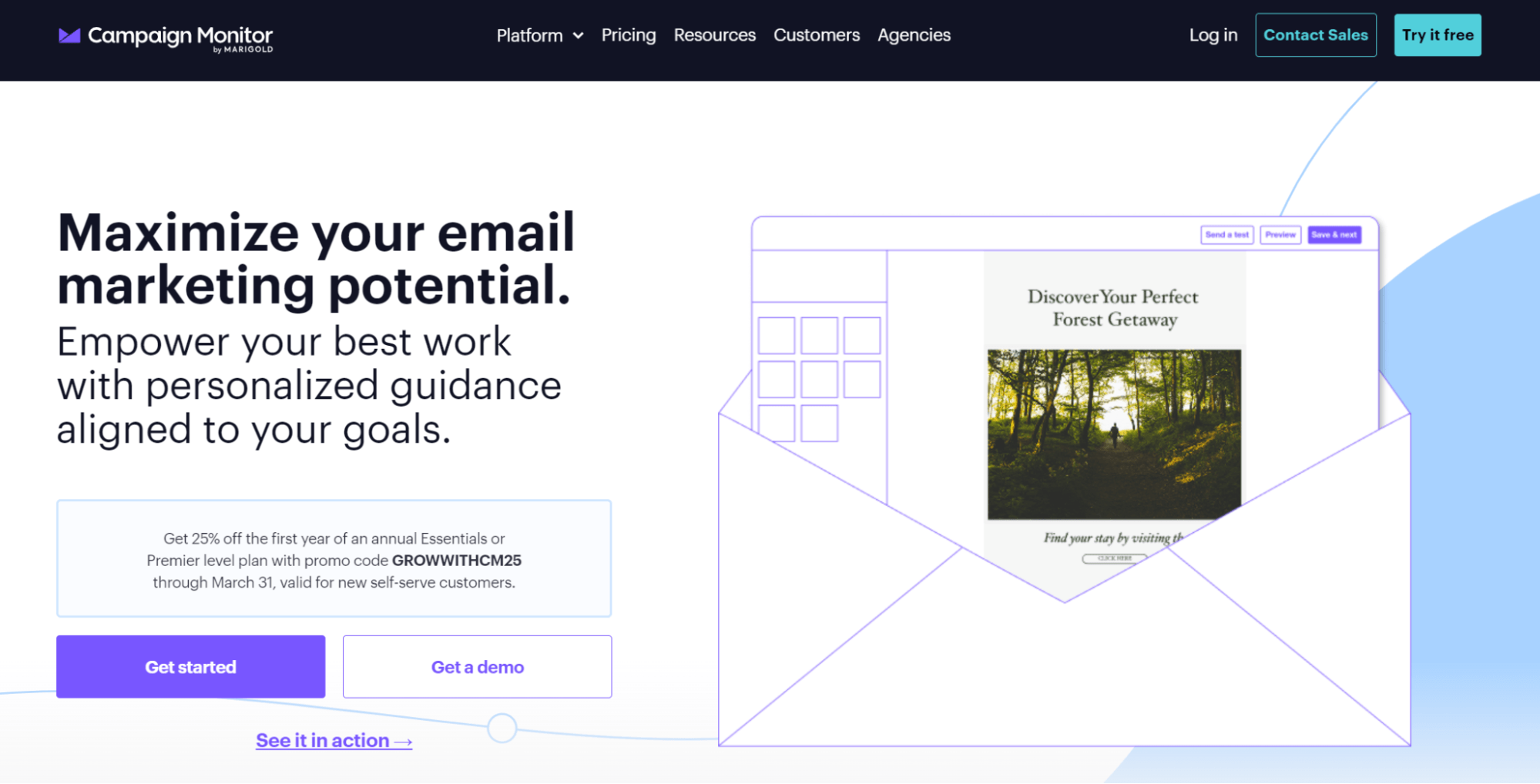This screenshot has width=1540, height=784.
Task: Follow the 'See it in action' link
Action: tap(333, 739)
